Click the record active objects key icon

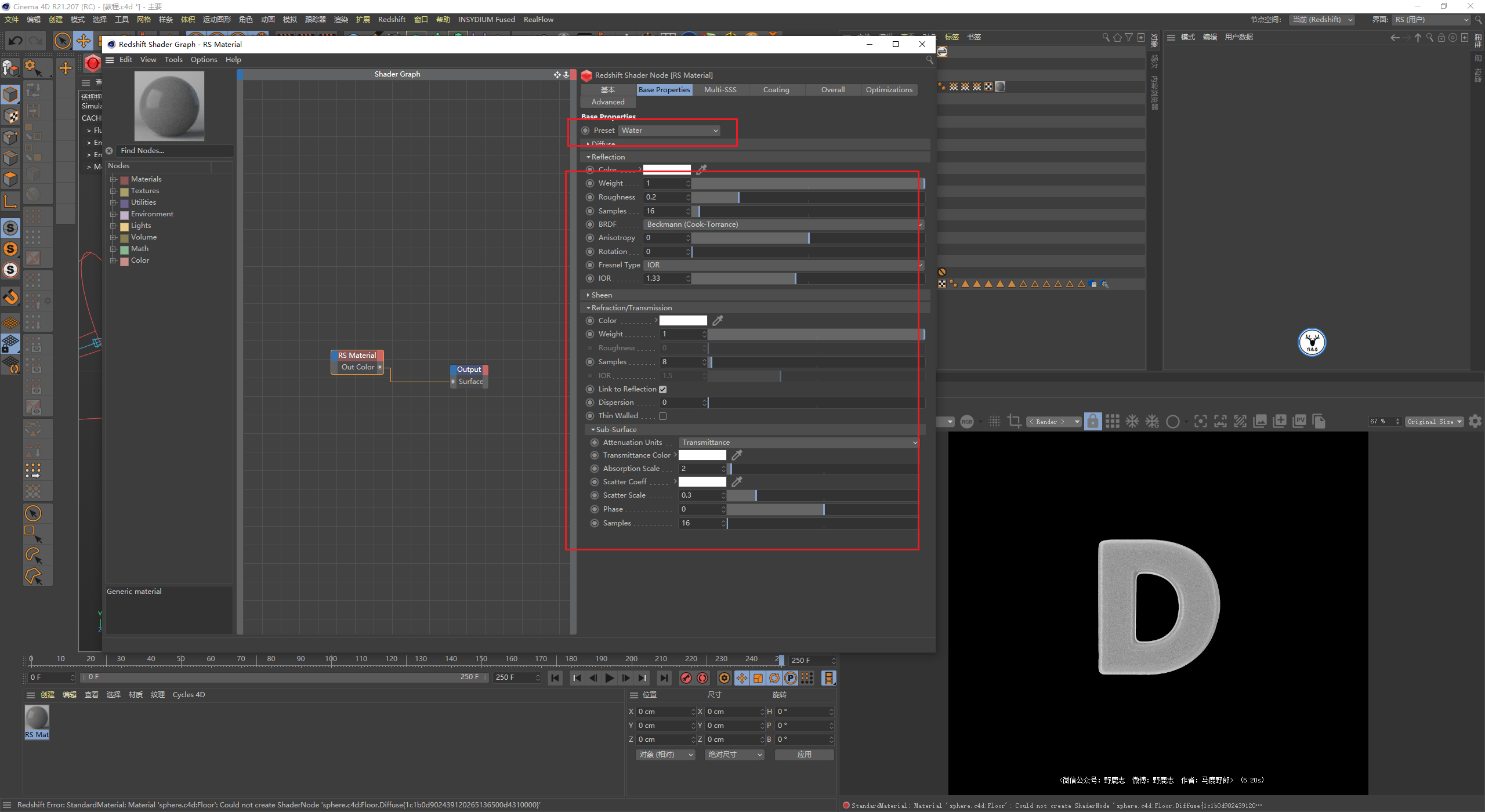[686, 678]
